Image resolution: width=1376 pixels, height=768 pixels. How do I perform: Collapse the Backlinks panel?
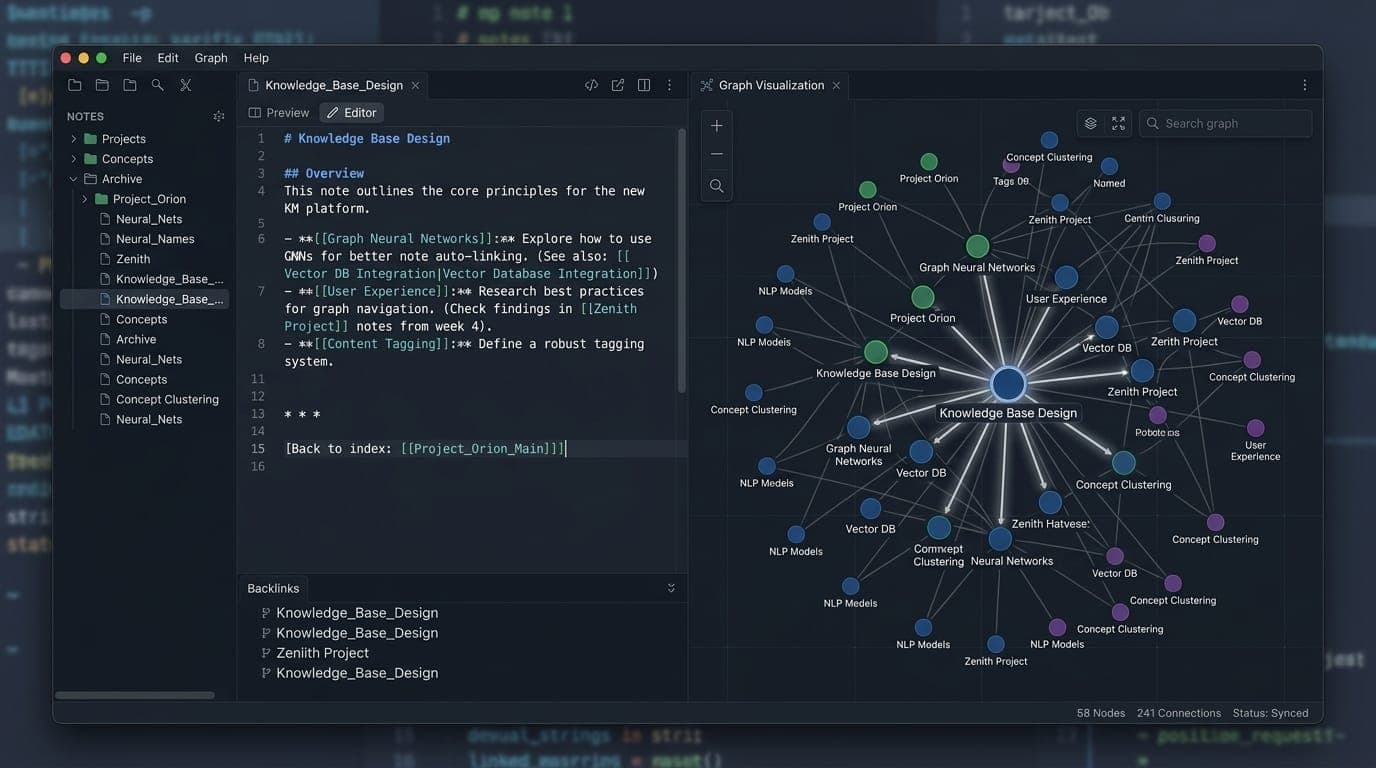(x=671, y=588)
